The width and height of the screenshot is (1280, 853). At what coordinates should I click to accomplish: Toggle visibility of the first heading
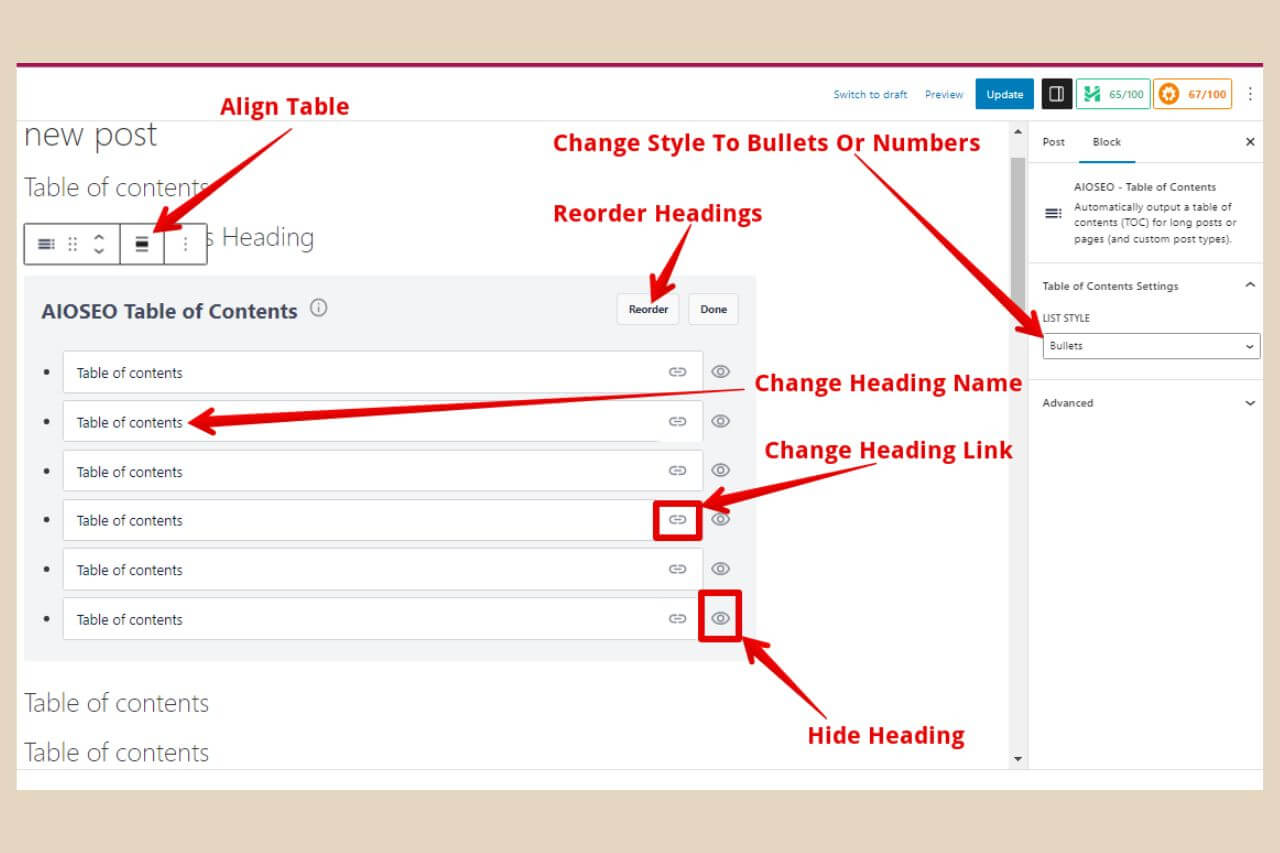720,371
